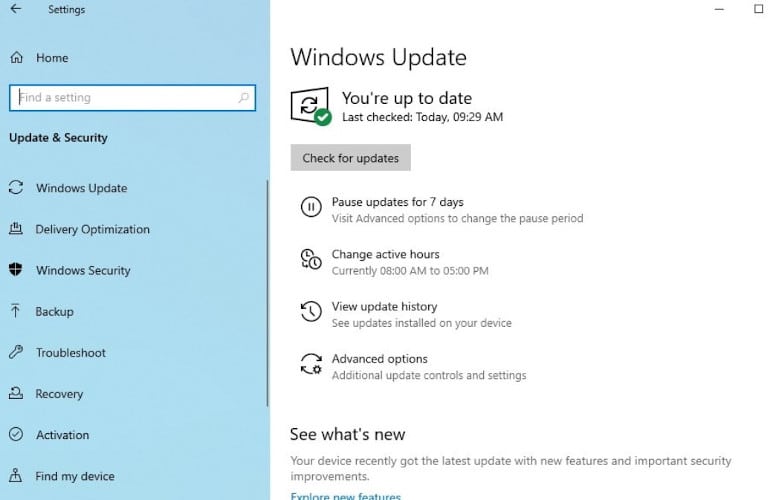Click the Troubleshoot wrench icon
Screen dimensions: 770x500
coord(16,352)
